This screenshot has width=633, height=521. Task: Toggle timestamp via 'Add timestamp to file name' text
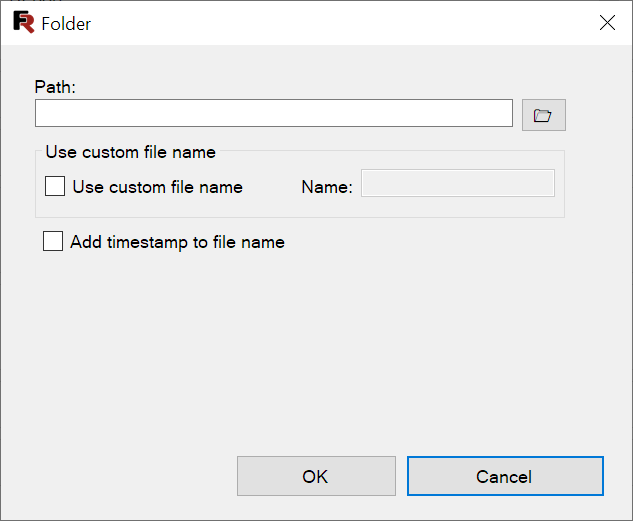[x=177, y=243]
